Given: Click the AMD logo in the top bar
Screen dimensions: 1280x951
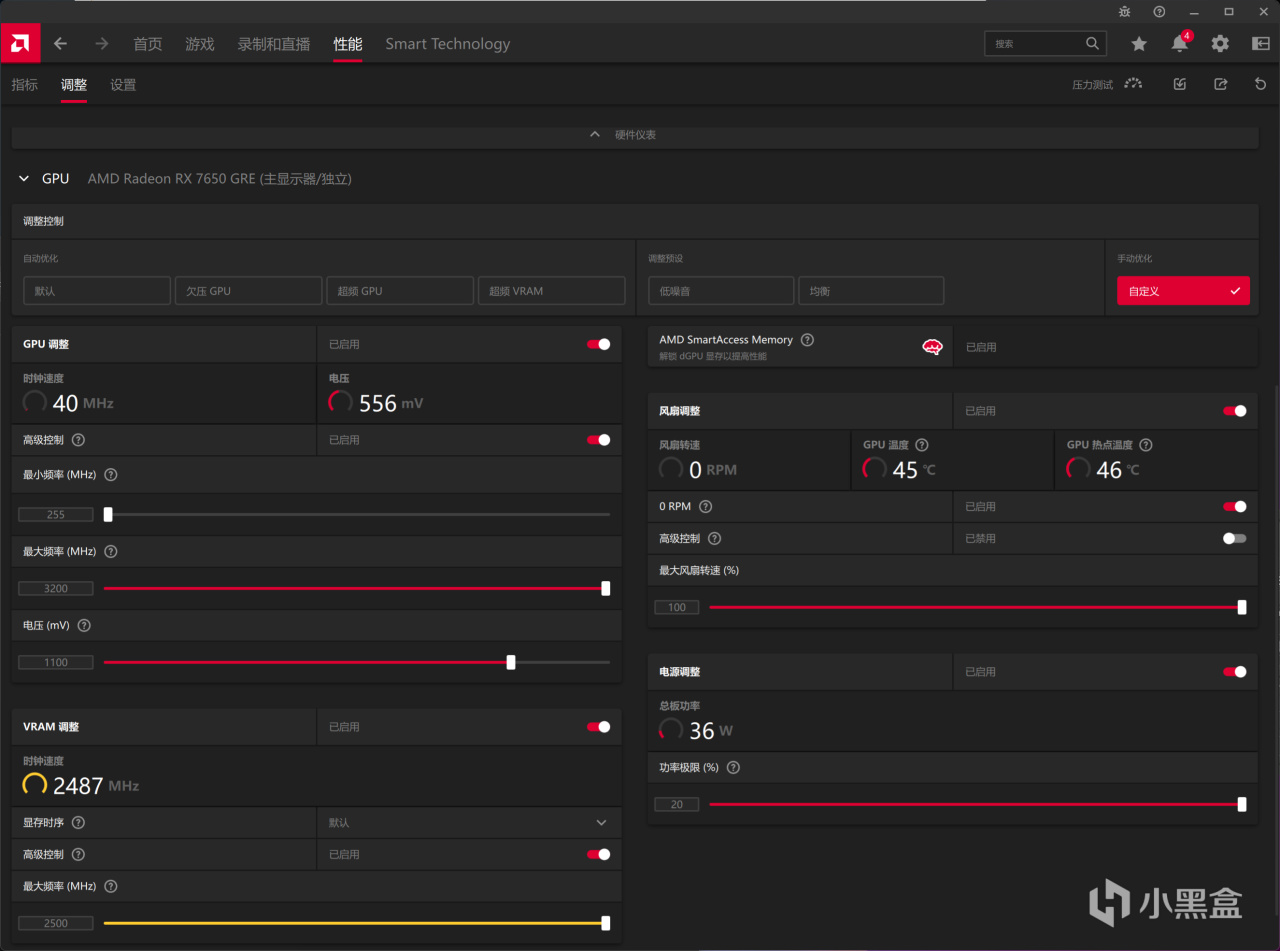Looking at the screenshot, I should (20, 43).
